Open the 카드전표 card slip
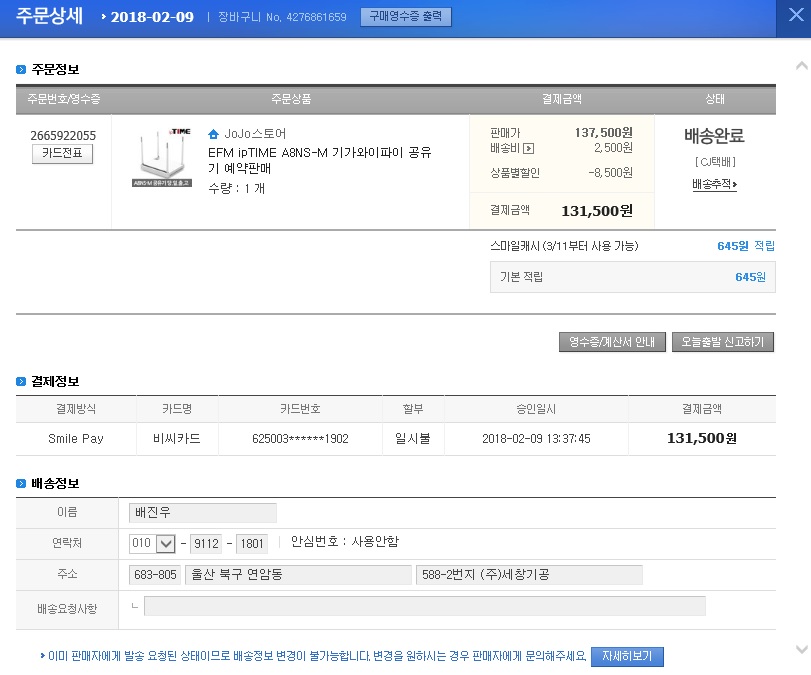The image size is (811, 675). (62, 153)
